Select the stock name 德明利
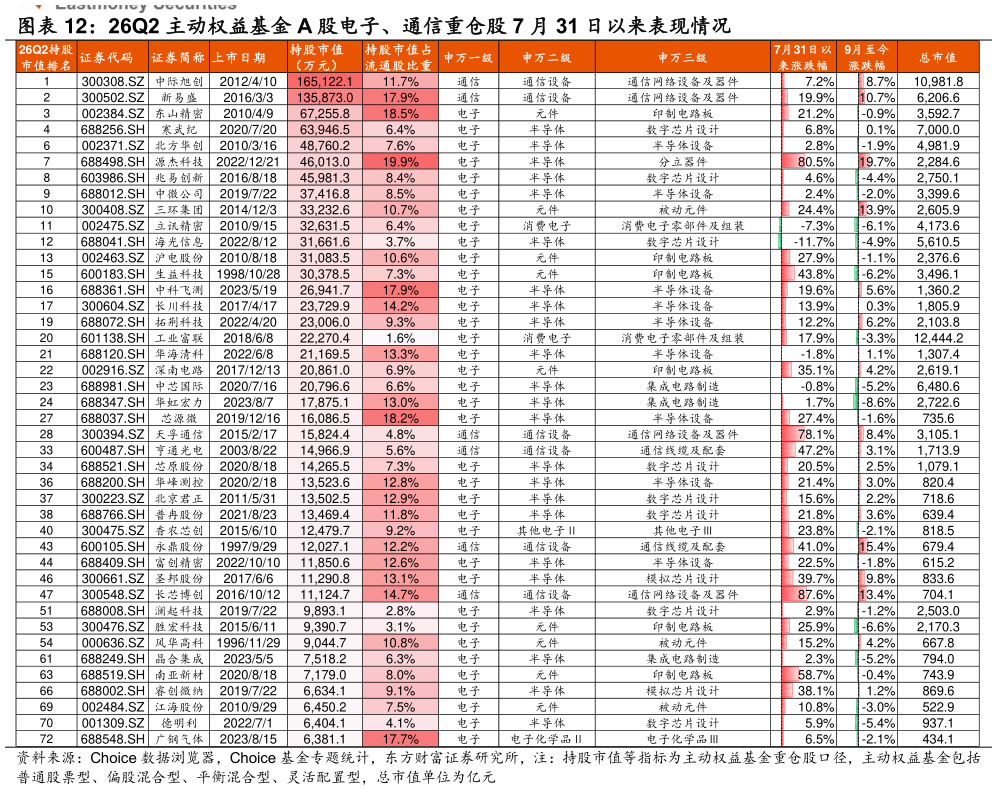This screenshot has width=997, height=790. tap(179, 723)
